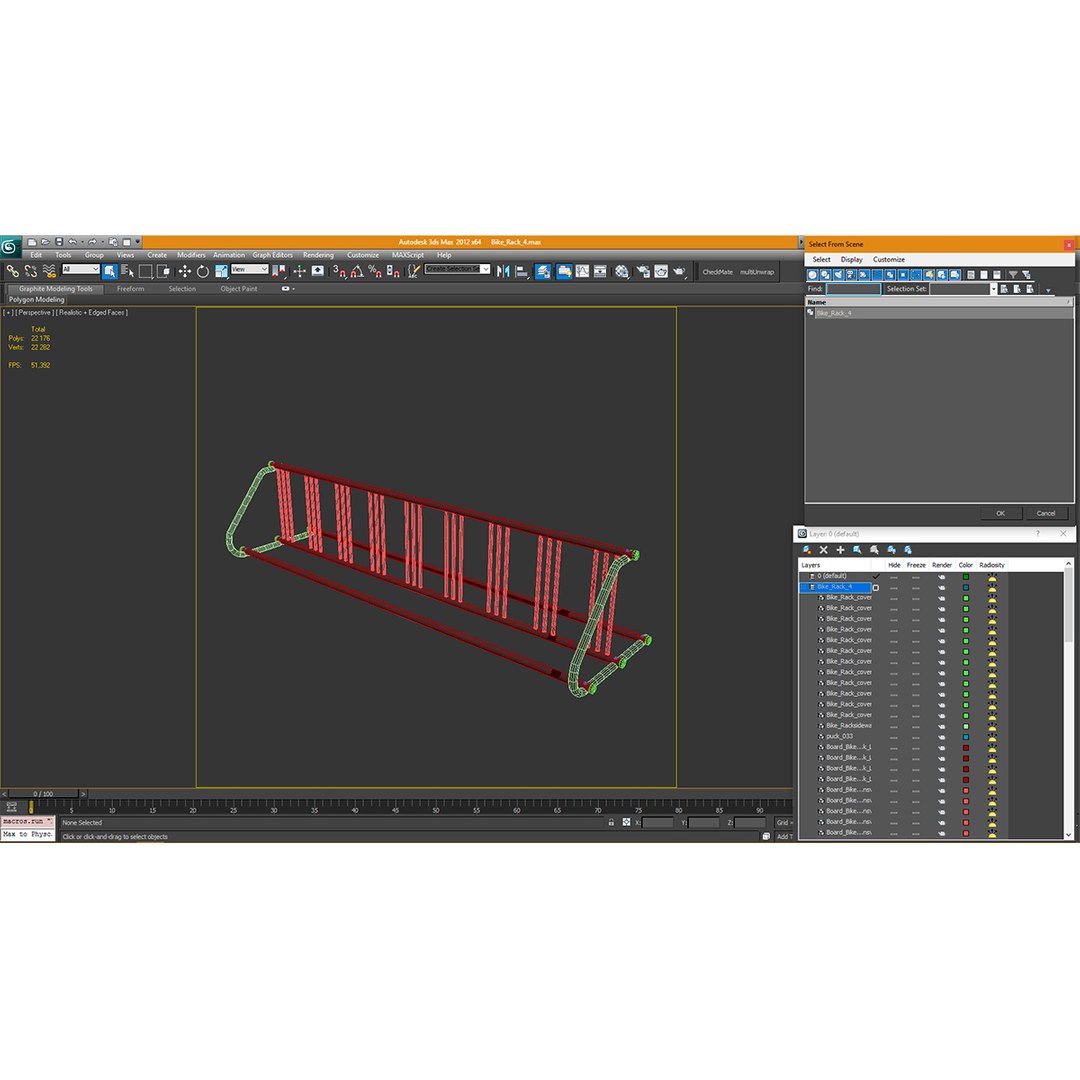
Task: Toggle Display Shapes filter in Select From Scene
Action: [826, 275]
